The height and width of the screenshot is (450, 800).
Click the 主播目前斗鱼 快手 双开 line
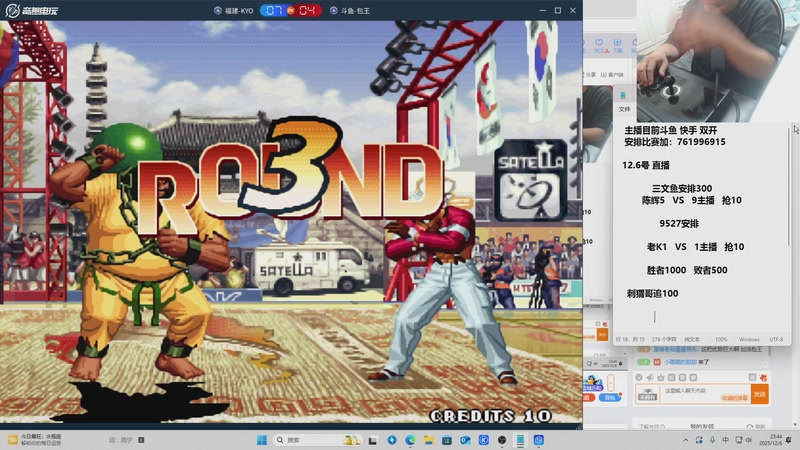tap(670, 130)
